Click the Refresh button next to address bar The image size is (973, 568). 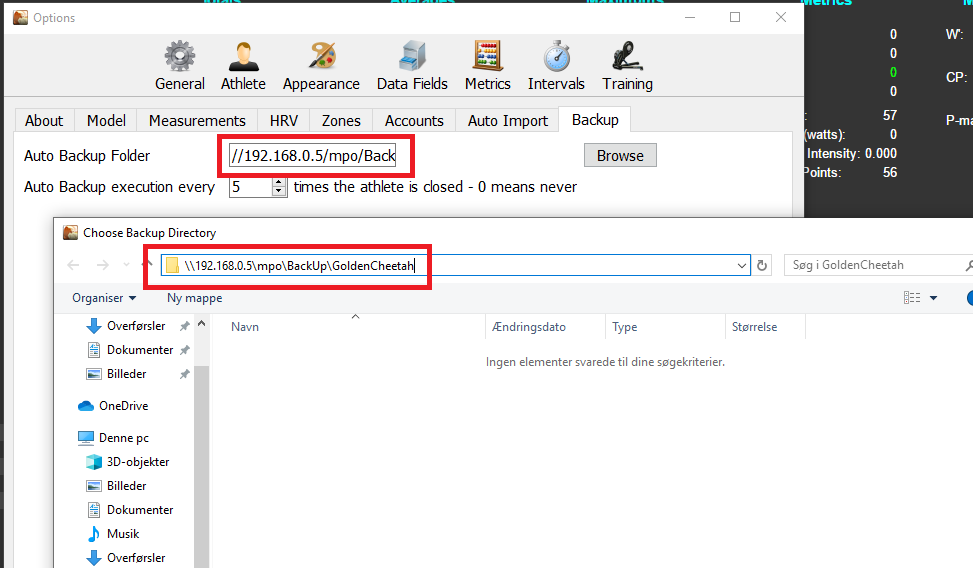point(762,266)
